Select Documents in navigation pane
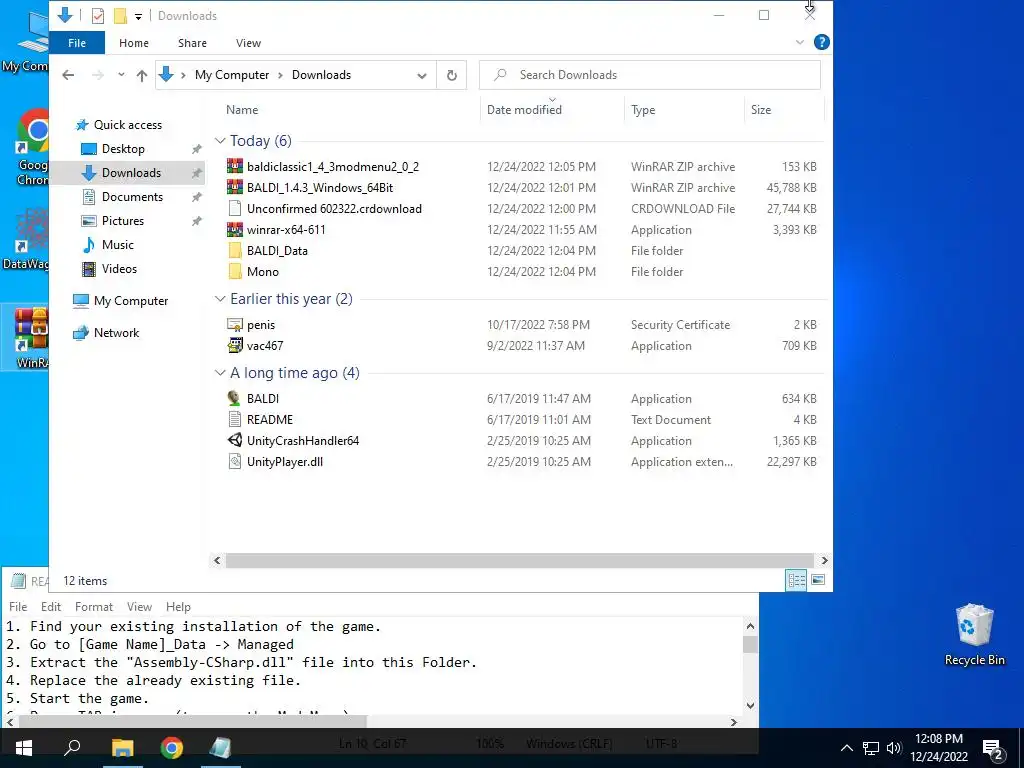The image size is (1024, 768). click(x=132, y=197)
